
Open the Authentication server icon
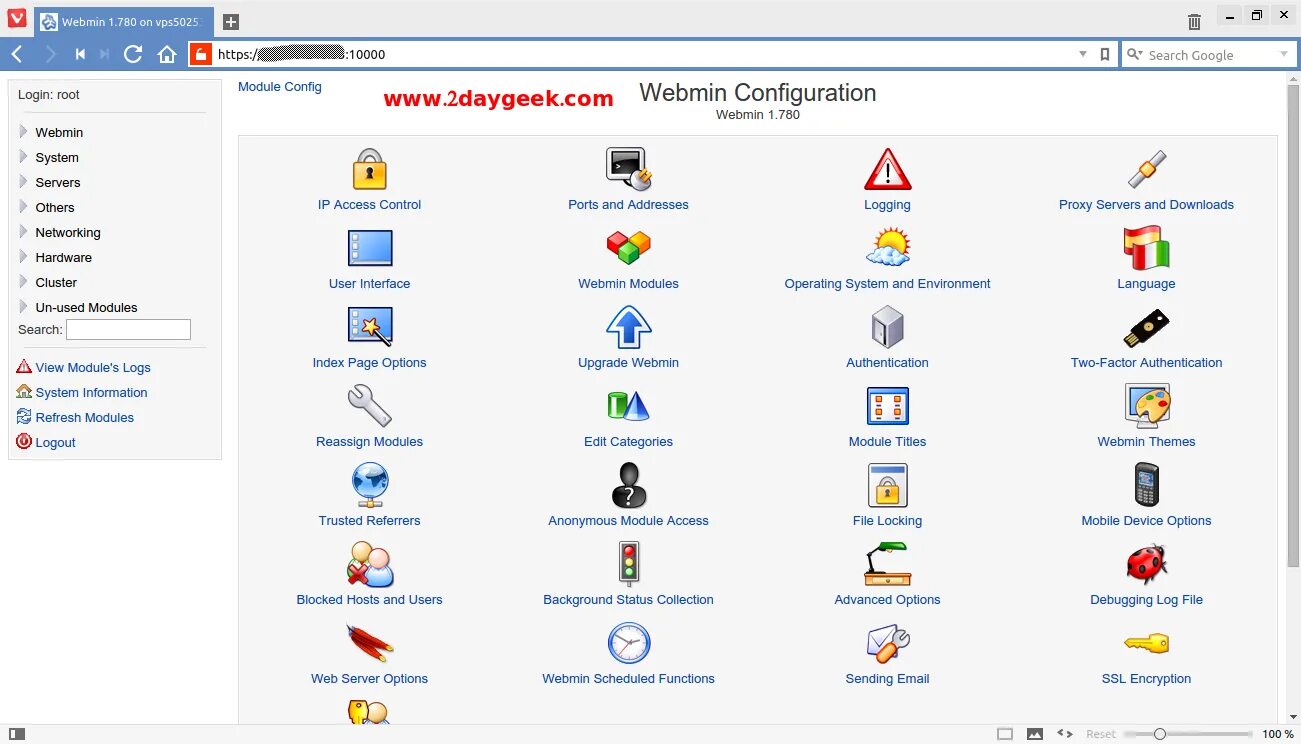(x=887, y=327)
